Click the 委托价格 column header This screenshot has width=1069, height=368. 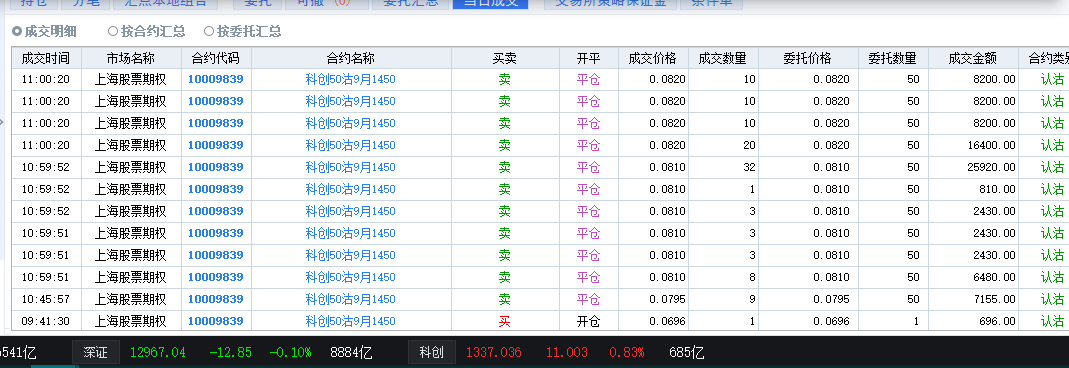pos(808,58)
